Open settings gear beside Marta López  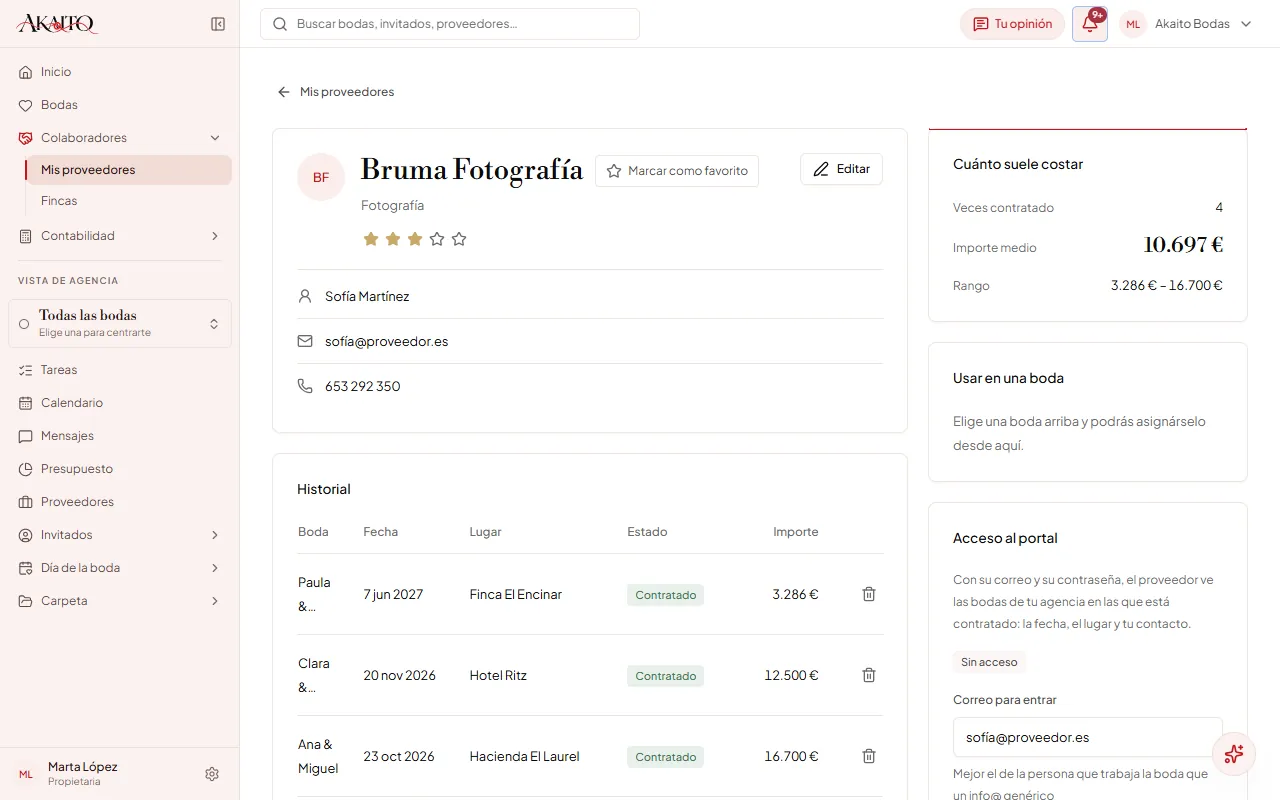(212, 774)
